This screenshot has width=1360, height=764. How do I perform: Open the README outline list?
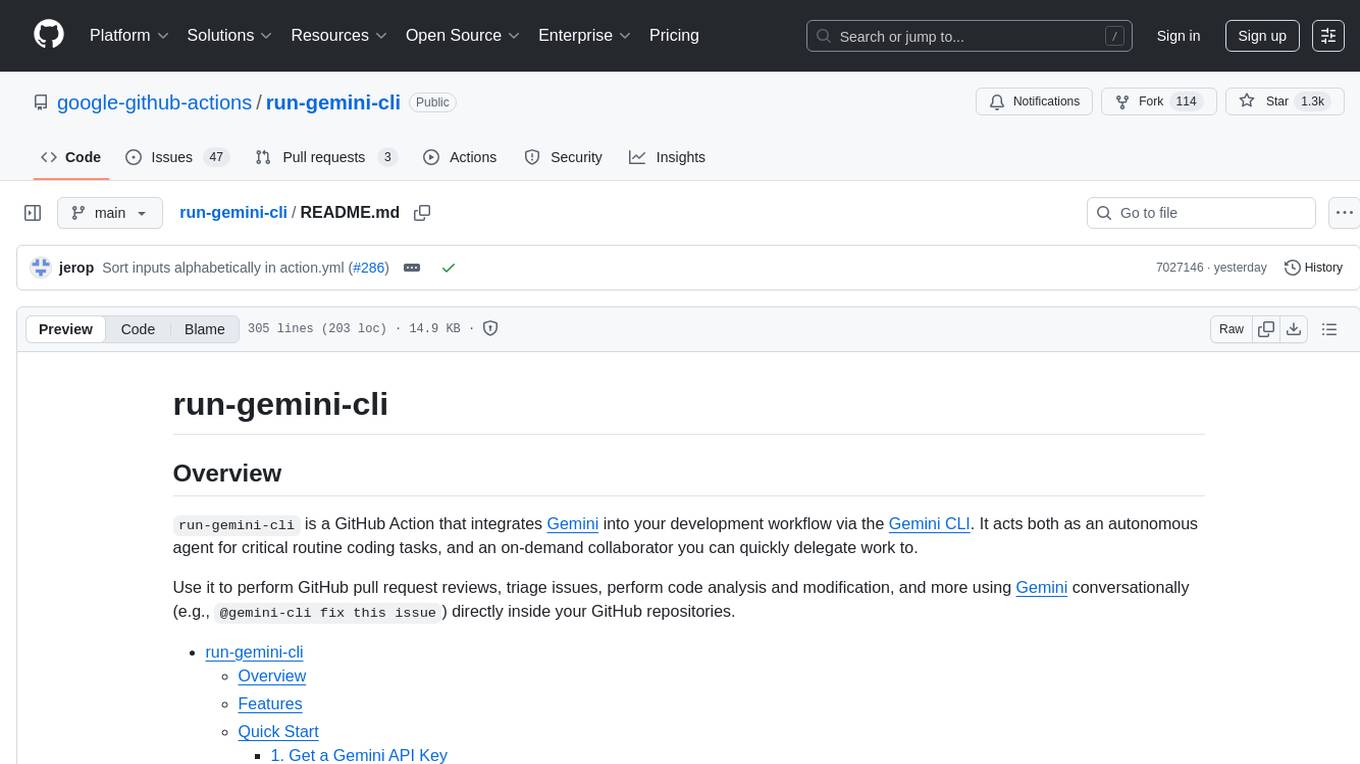coord(1329,329)
